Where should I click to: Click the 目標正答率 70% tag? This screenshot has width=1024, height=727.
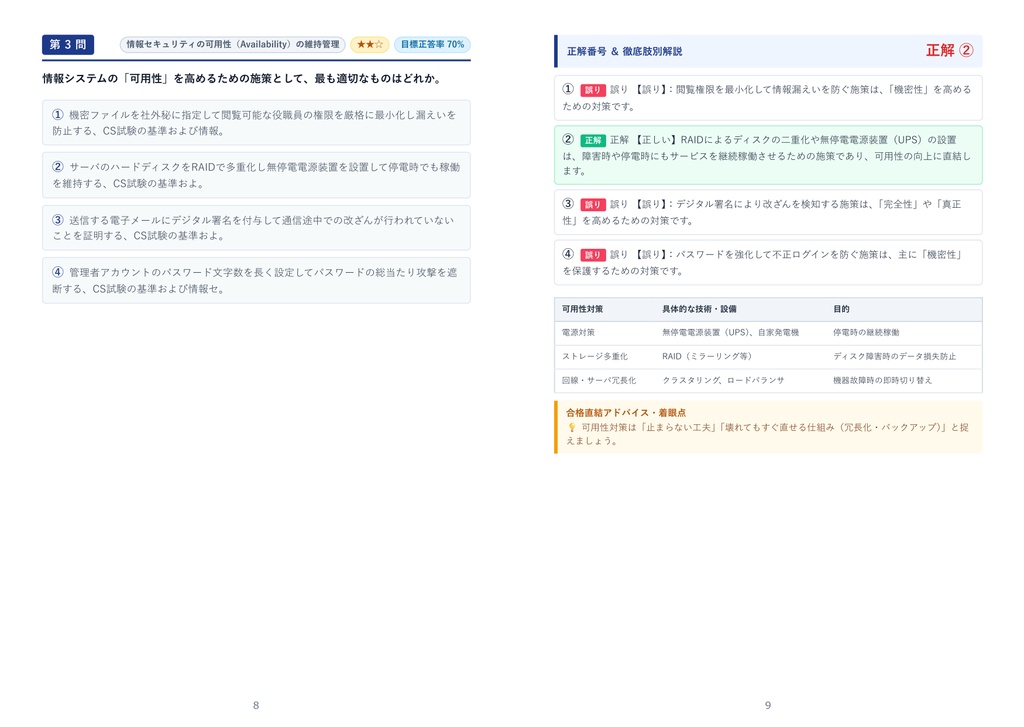tap(432, 44)
